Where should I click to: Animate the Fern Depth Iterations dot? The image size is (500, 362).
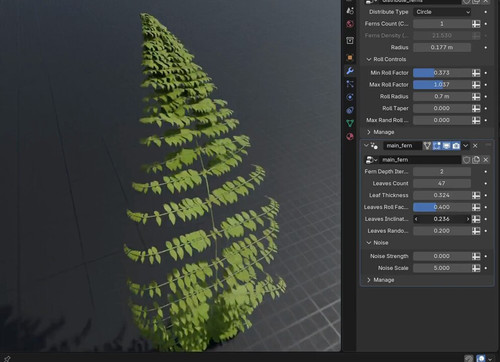(x=486, y=172)
